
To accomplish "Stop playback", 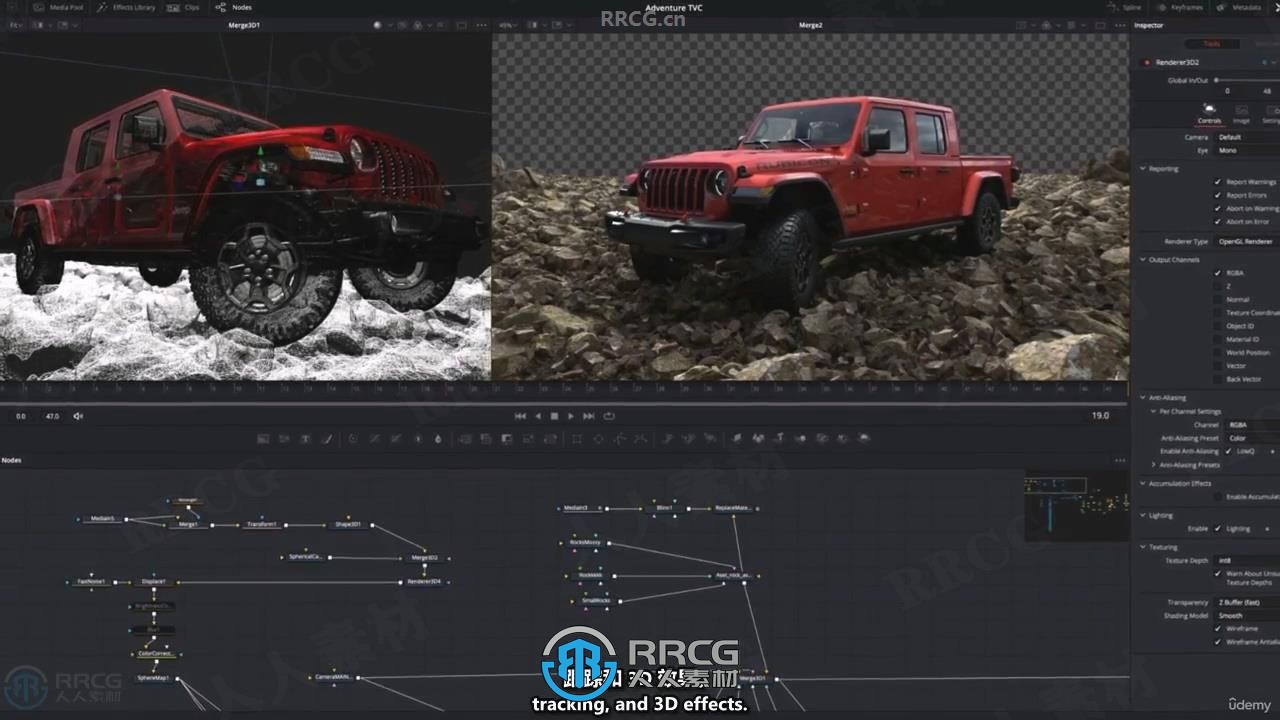I will [x=554, y=416].
